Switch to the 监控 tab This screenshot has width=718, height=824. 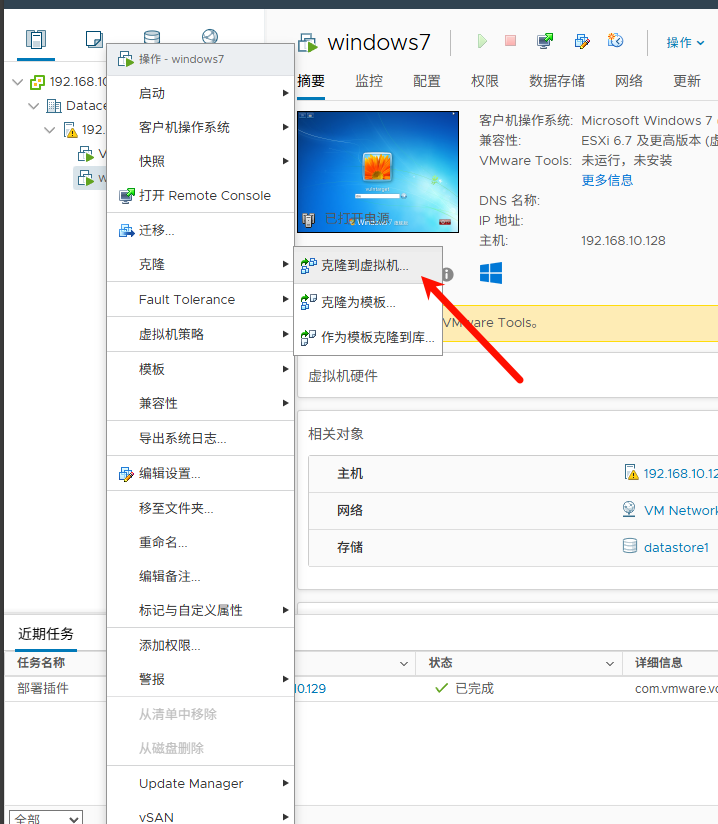click(369, 81)
